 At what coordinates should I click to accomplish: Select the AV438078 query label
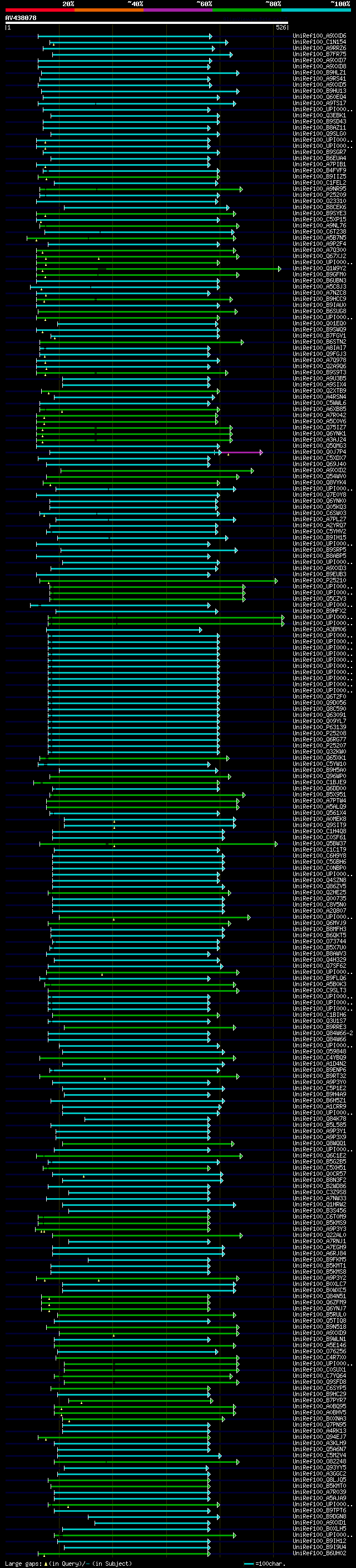coord(21,18)
